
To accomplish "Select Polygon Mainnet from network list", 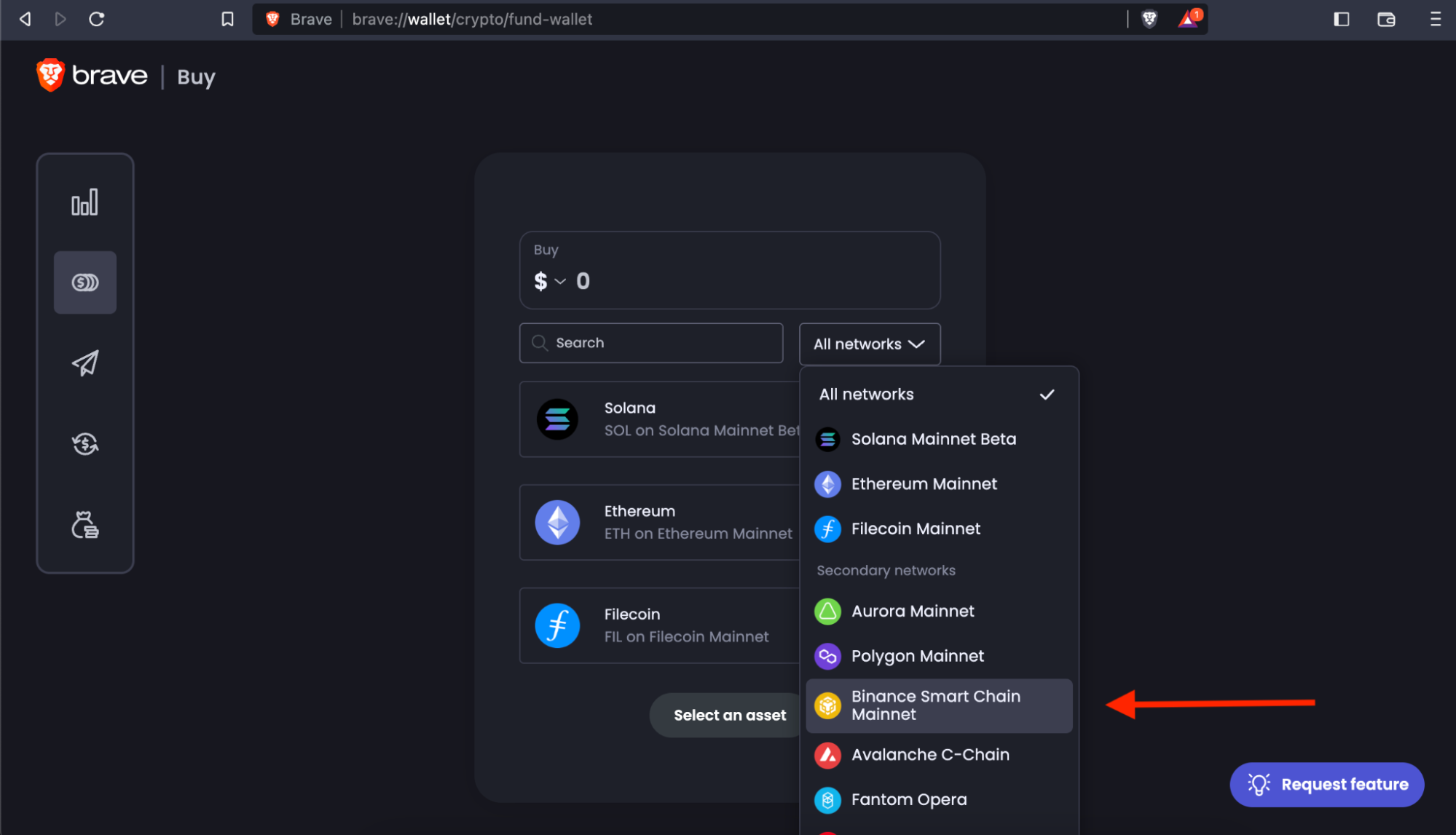I will (918, 656).
